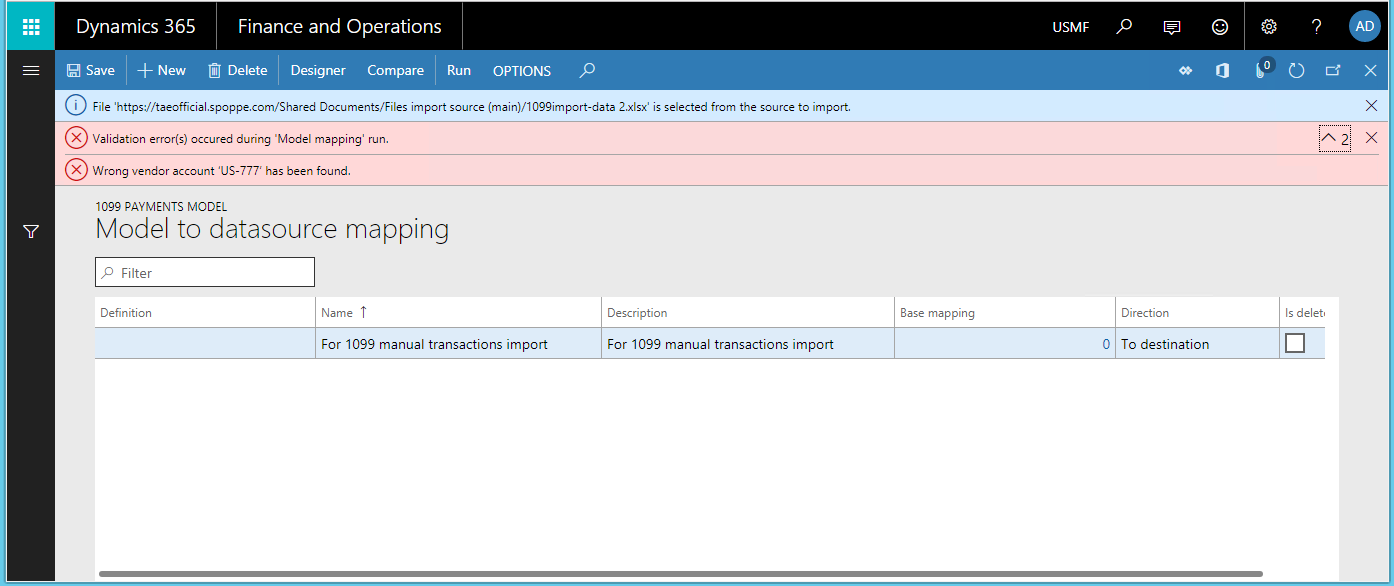The width and height of the screenshot is (1394, 586).
Task: Open the messages icon in header
Action: point(1172,27)
